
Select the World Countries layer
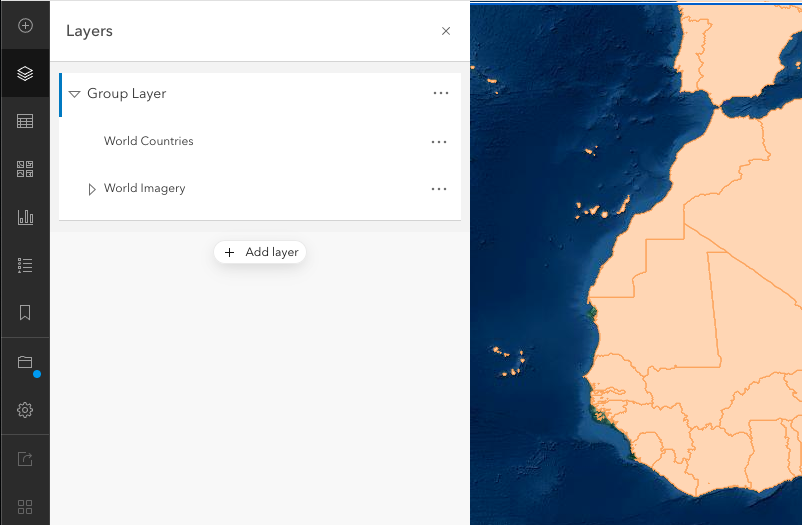149,141
